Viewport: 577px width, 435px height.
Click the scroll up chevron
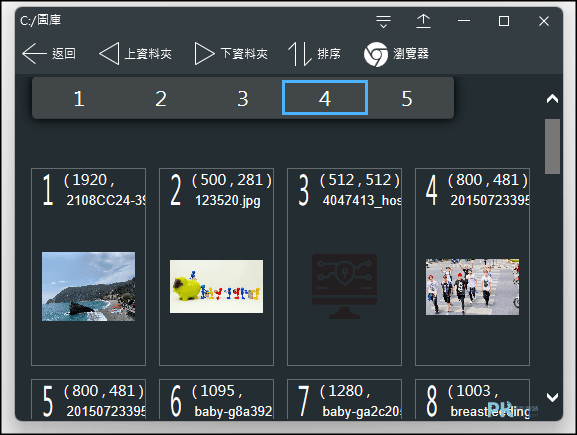(x=552, y=99)
